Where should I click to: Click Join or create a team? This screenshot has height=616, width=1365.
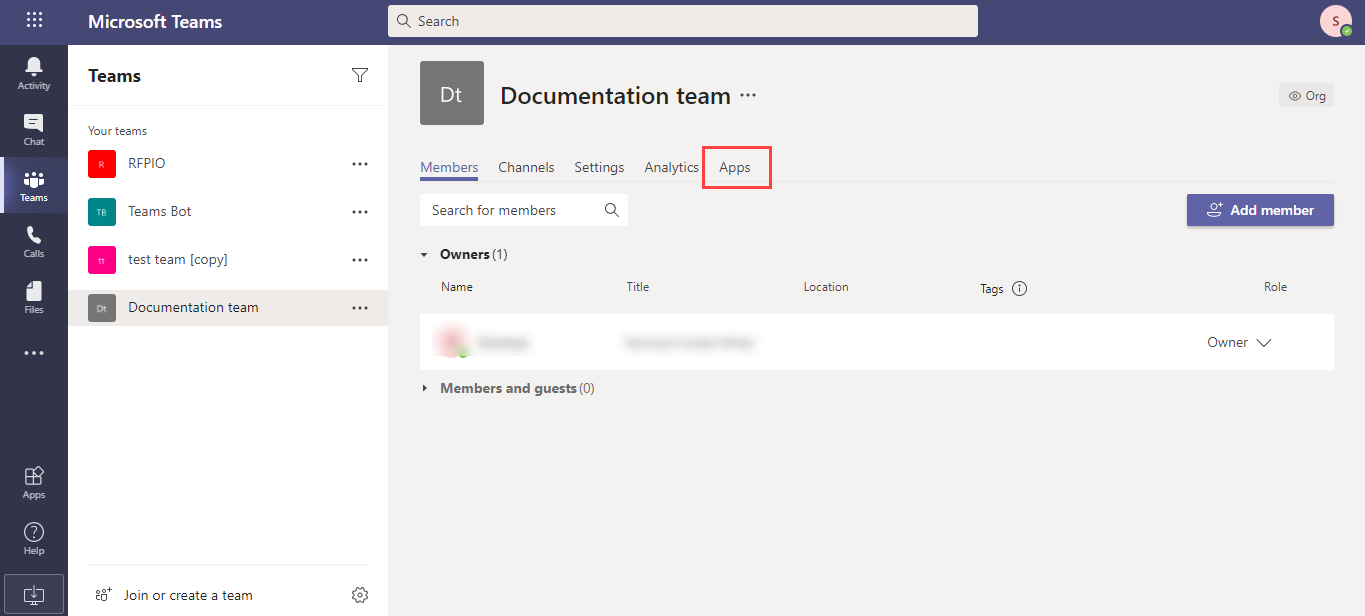pos(173,595)
